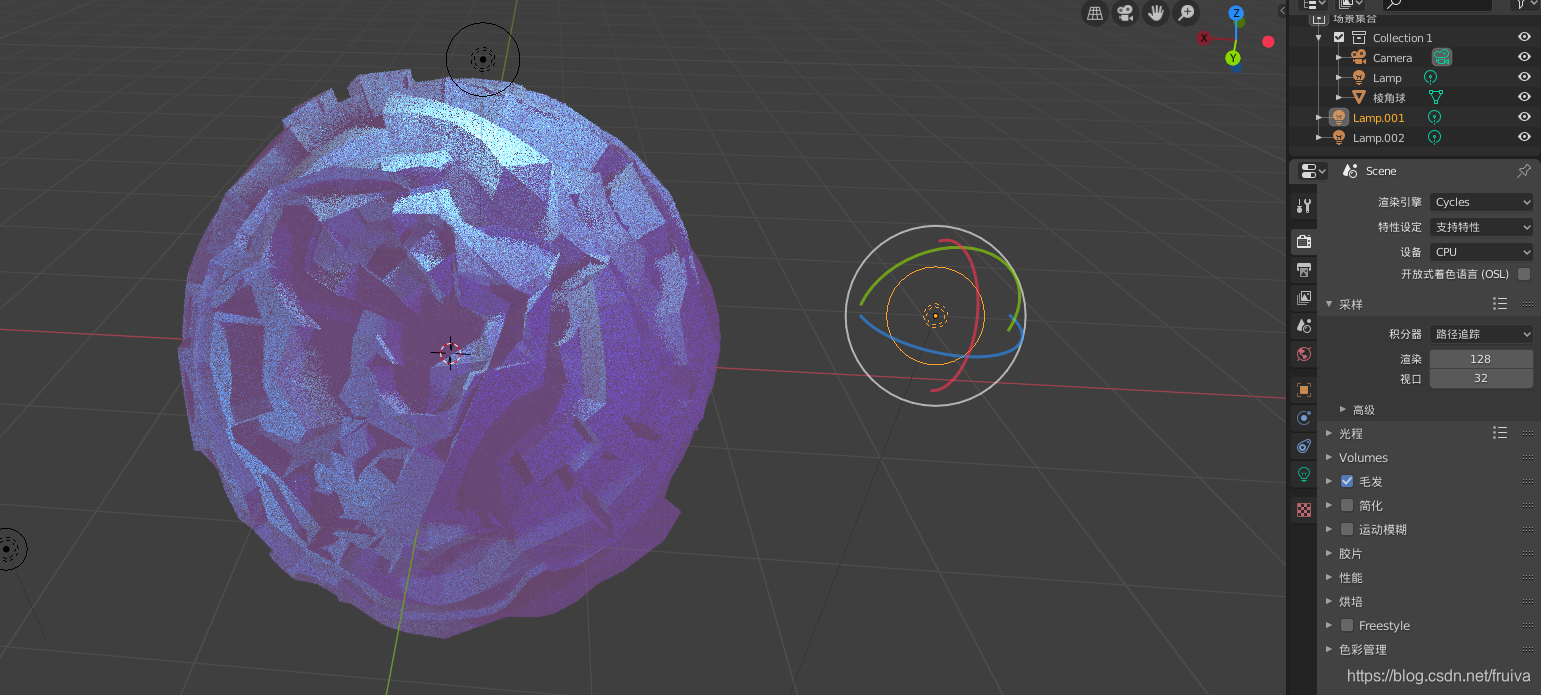Expand the Volumes panel

pos(1329,457)
